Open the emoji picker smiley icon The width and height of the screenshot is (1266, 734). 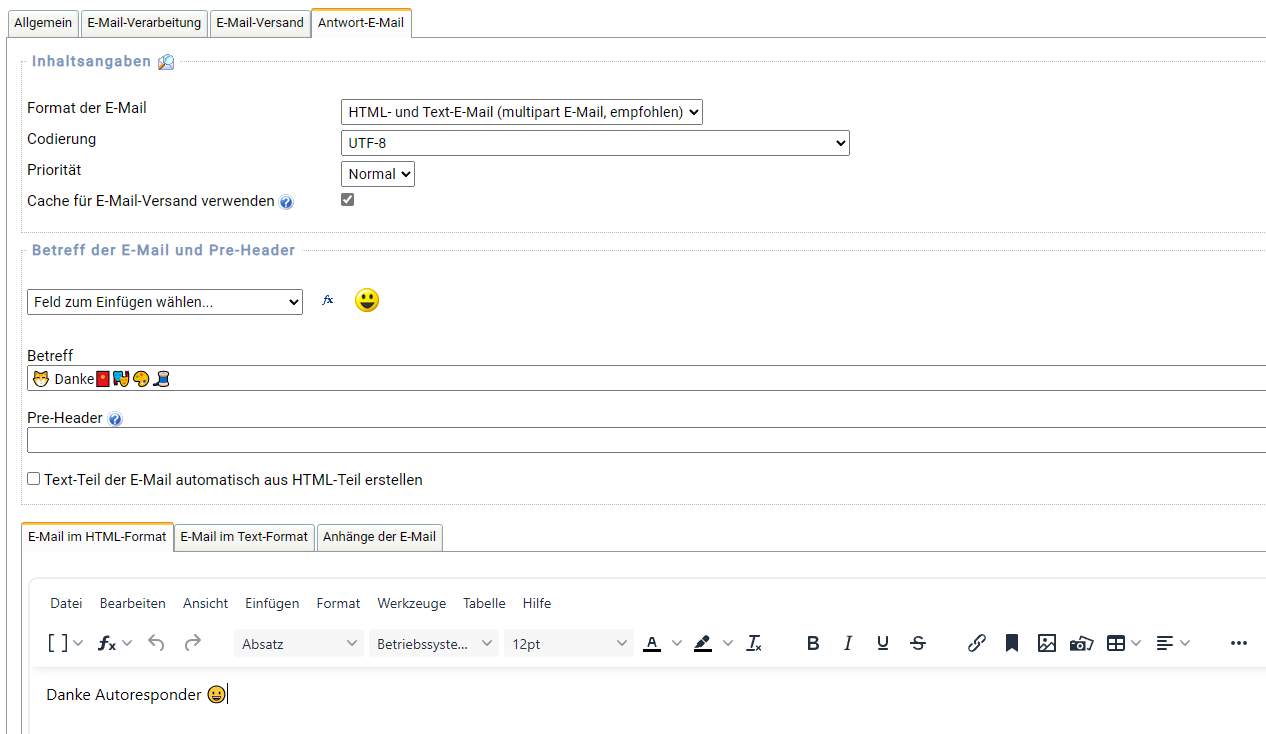pos(367,300)
